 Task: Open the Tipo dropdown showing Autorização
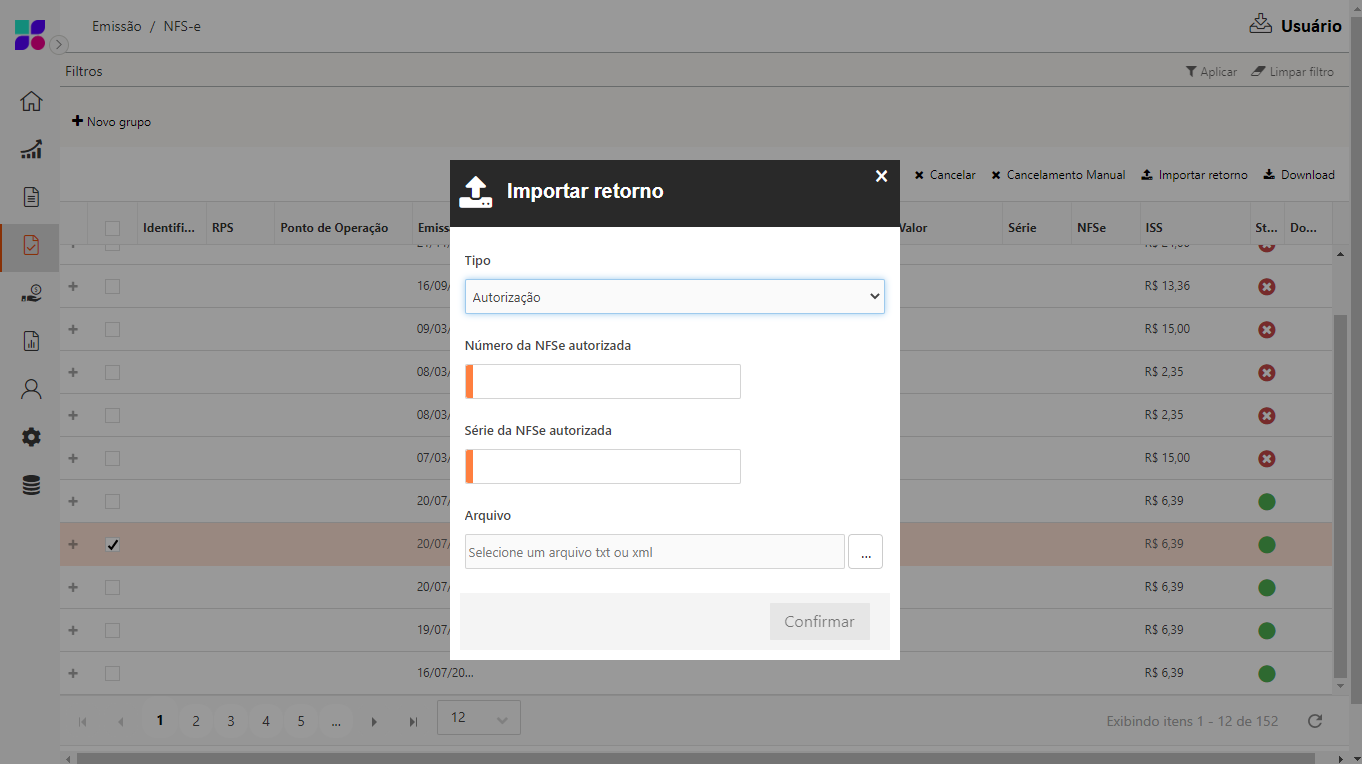pos(675,297)
